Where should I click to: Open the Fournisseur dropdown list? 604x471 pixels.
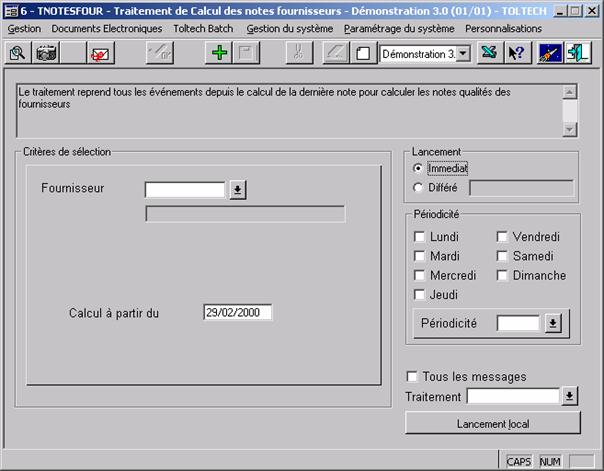237,190
